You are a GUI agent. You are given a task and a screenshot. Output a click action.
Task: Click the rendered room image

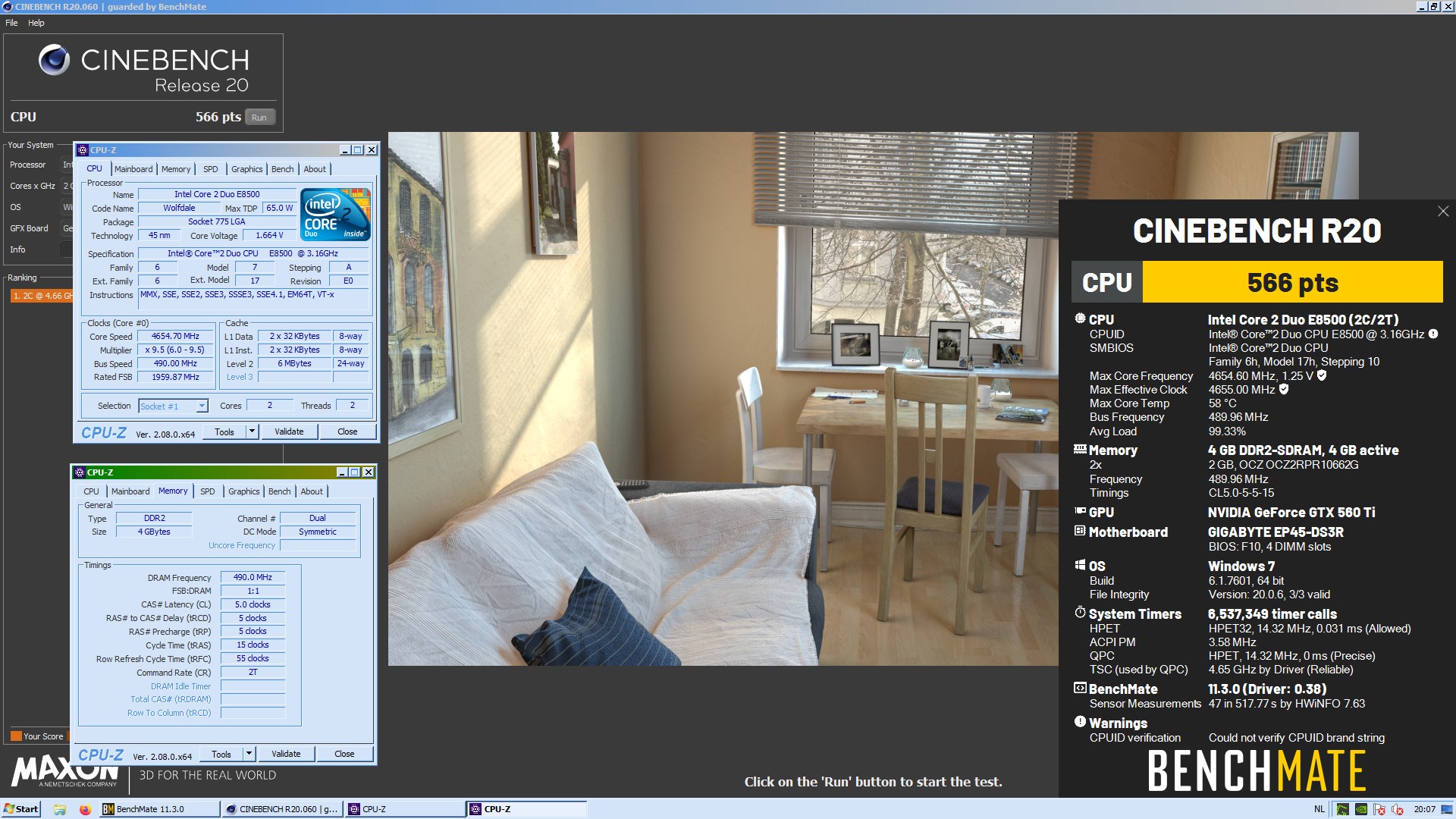723,399
